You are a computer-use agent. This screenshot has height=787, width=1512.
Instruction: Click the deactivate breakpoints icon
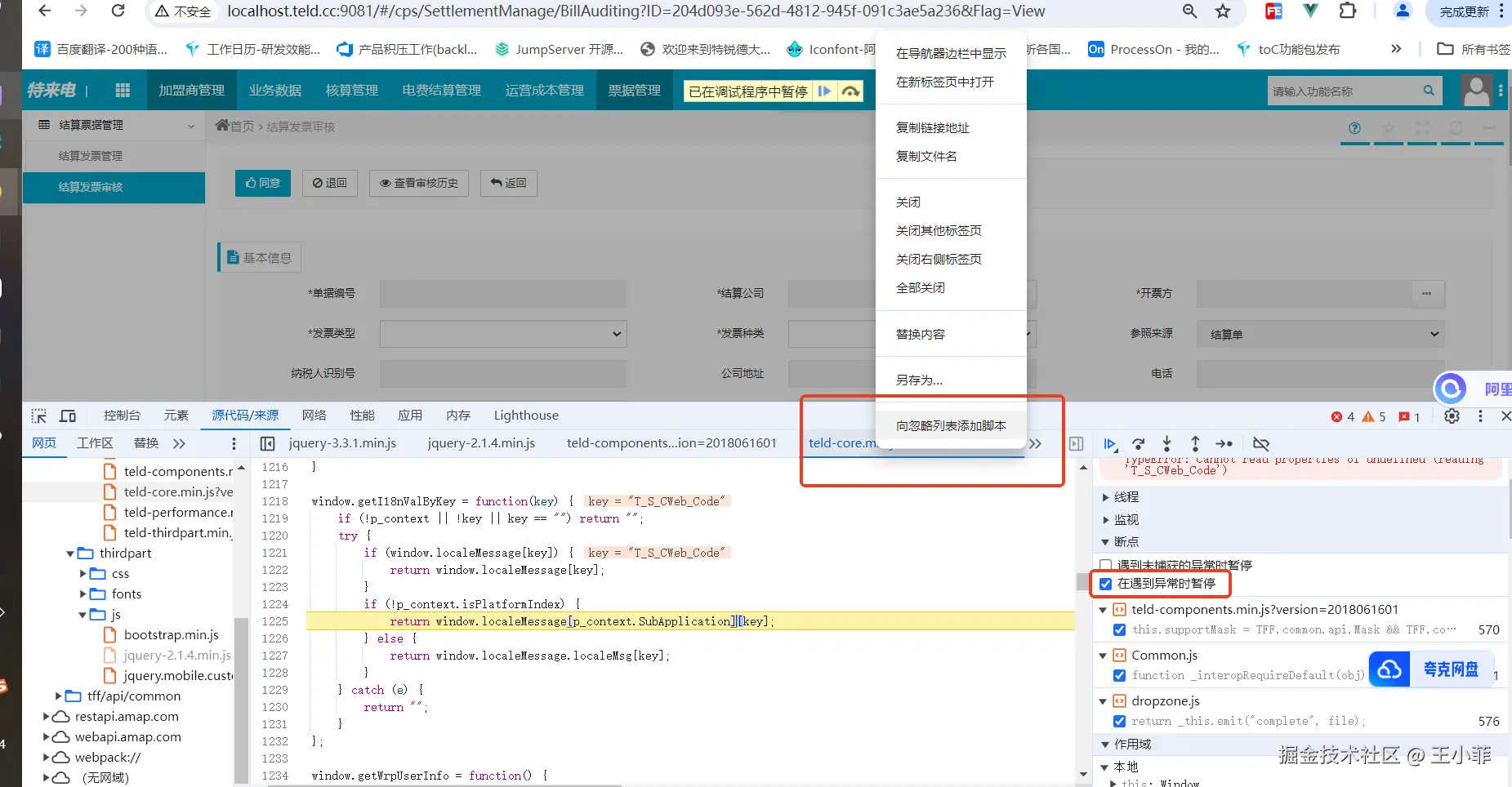[x=1261, y=444]
